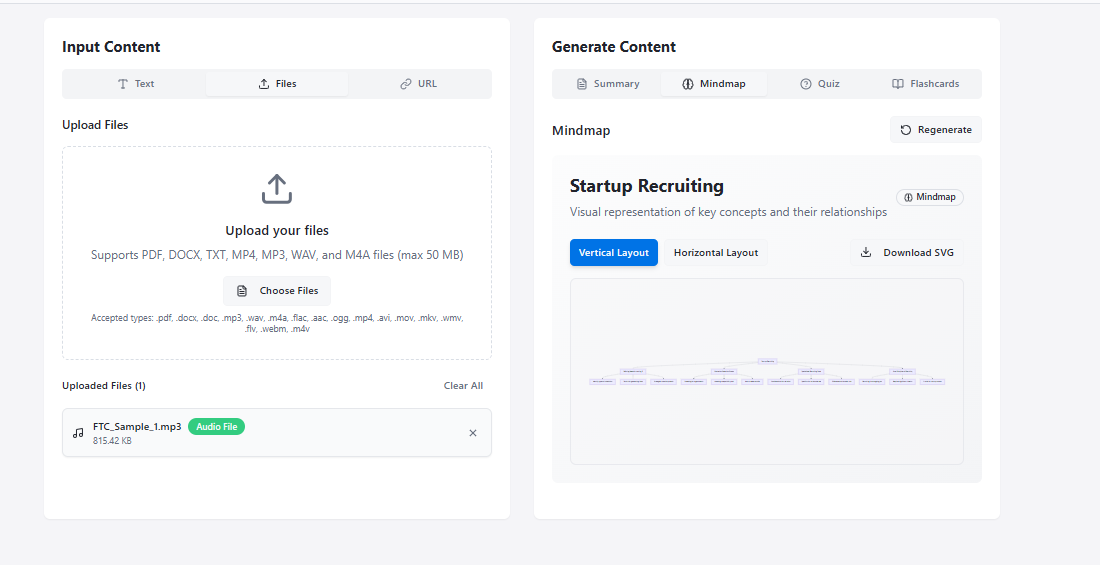The height and width of the screenshot is (565, 1100).
Task: Switch to Vertical Layout
Action: pos(614,253)
